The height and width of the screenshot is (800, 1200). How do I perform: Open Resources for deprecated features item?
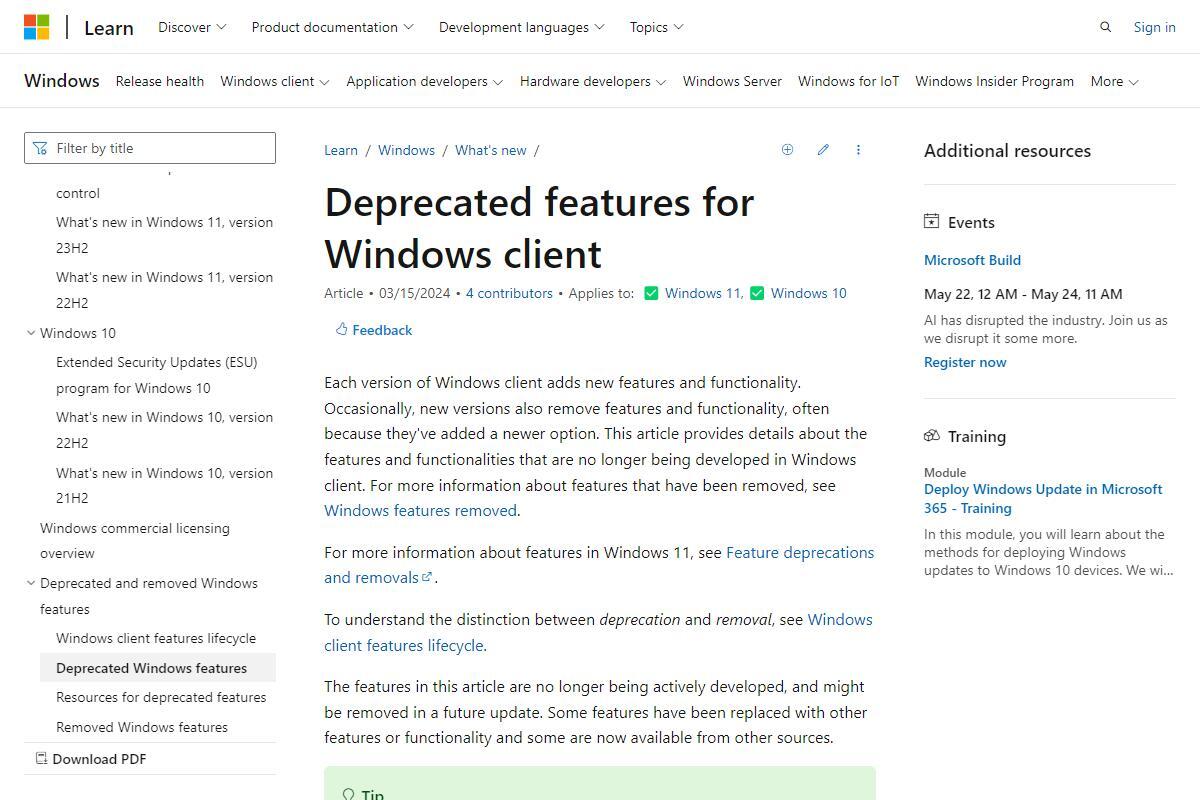coord(161,697)
